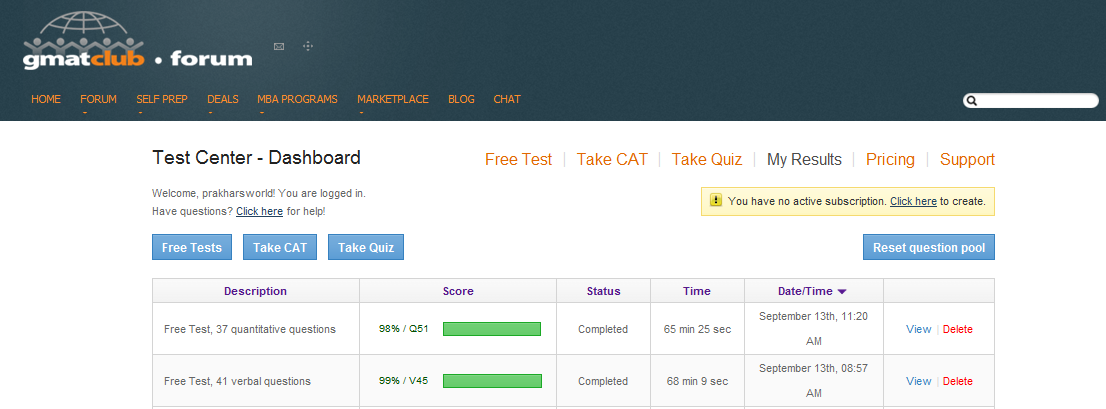Viewport: 1106px width, 409px height.
Task: Click 'Free Test, 41 verbal questions' text
Action: coord(237,381)
